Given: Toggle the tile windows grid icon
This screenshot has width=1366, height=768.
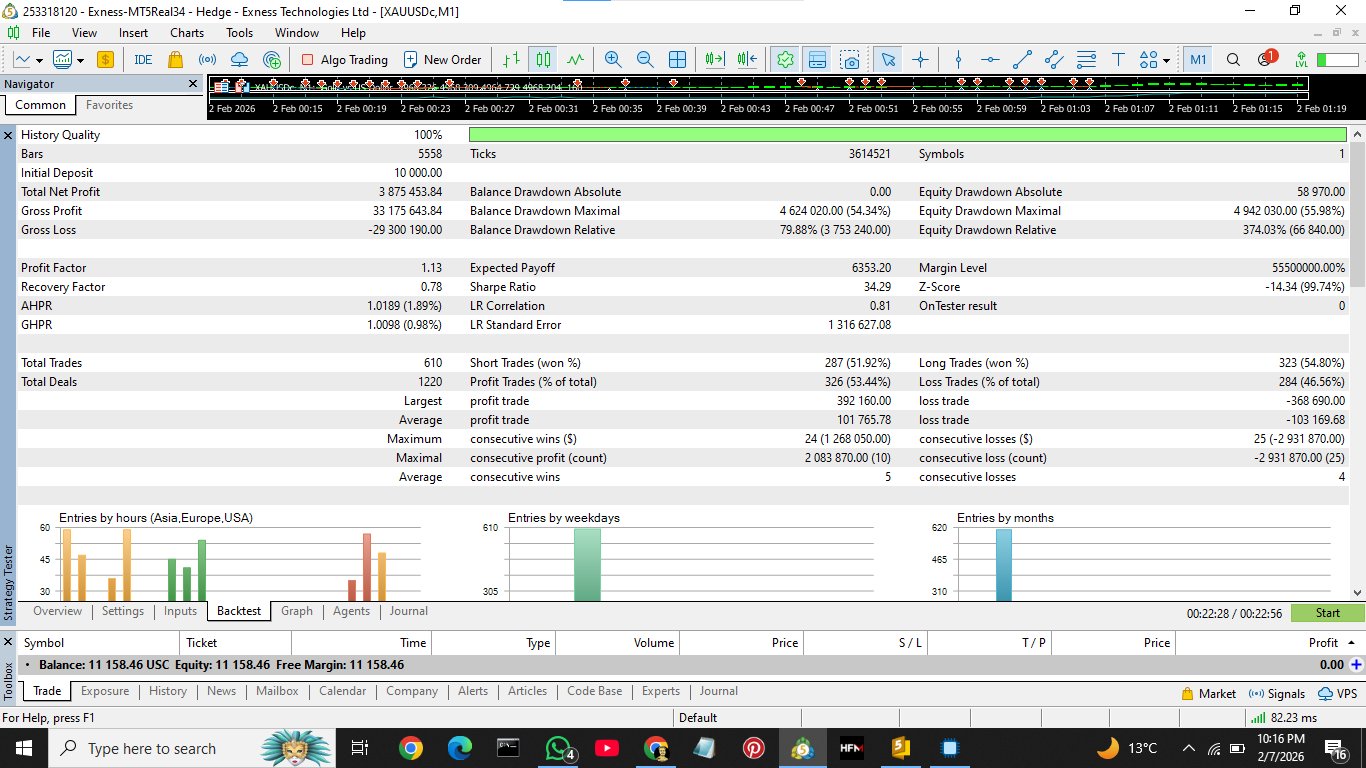Looking at the screenshot, I should [677, 60].
